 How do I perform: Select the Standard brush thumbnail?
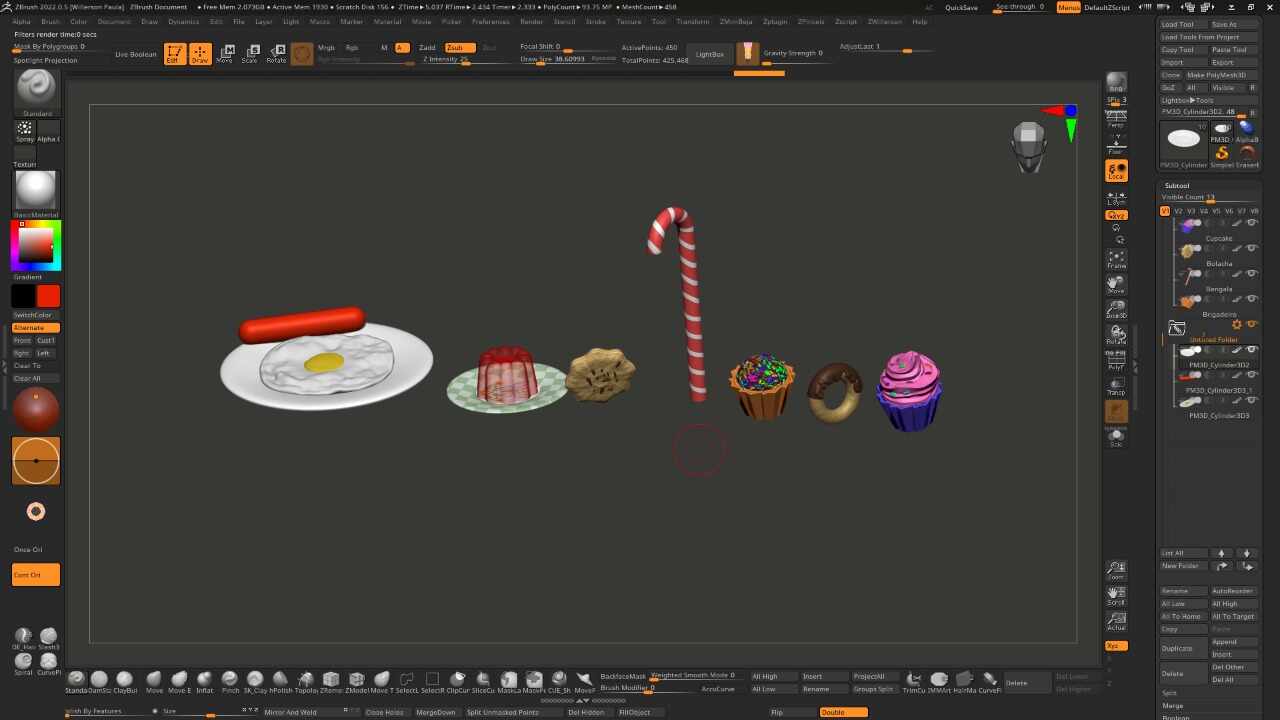[37, 90]
